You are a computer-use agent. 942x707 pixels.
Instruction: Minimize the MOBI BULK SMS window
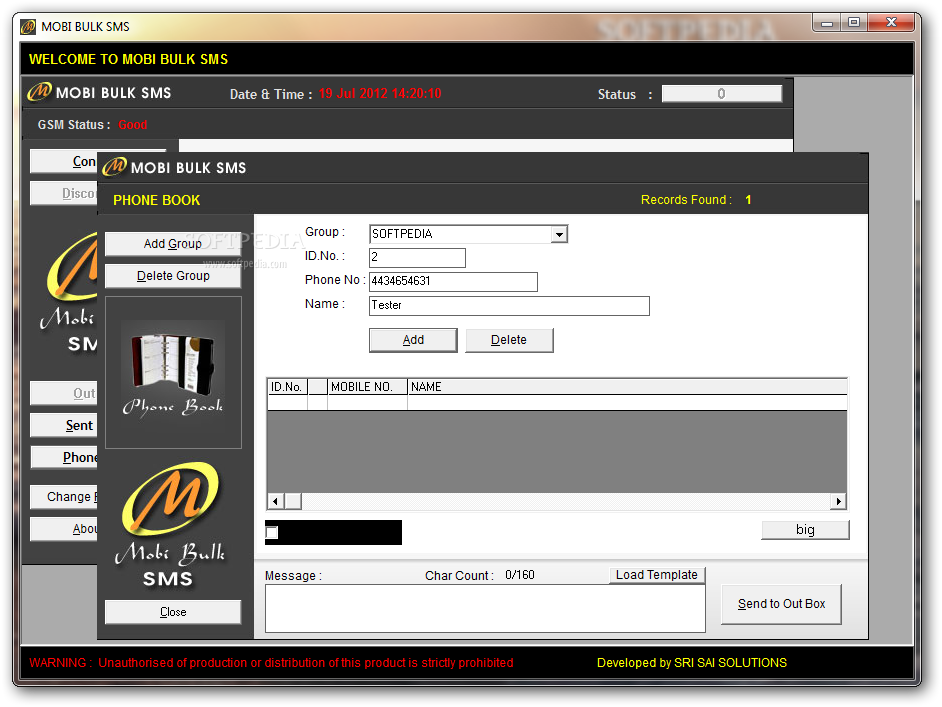(x=827, y=23)
